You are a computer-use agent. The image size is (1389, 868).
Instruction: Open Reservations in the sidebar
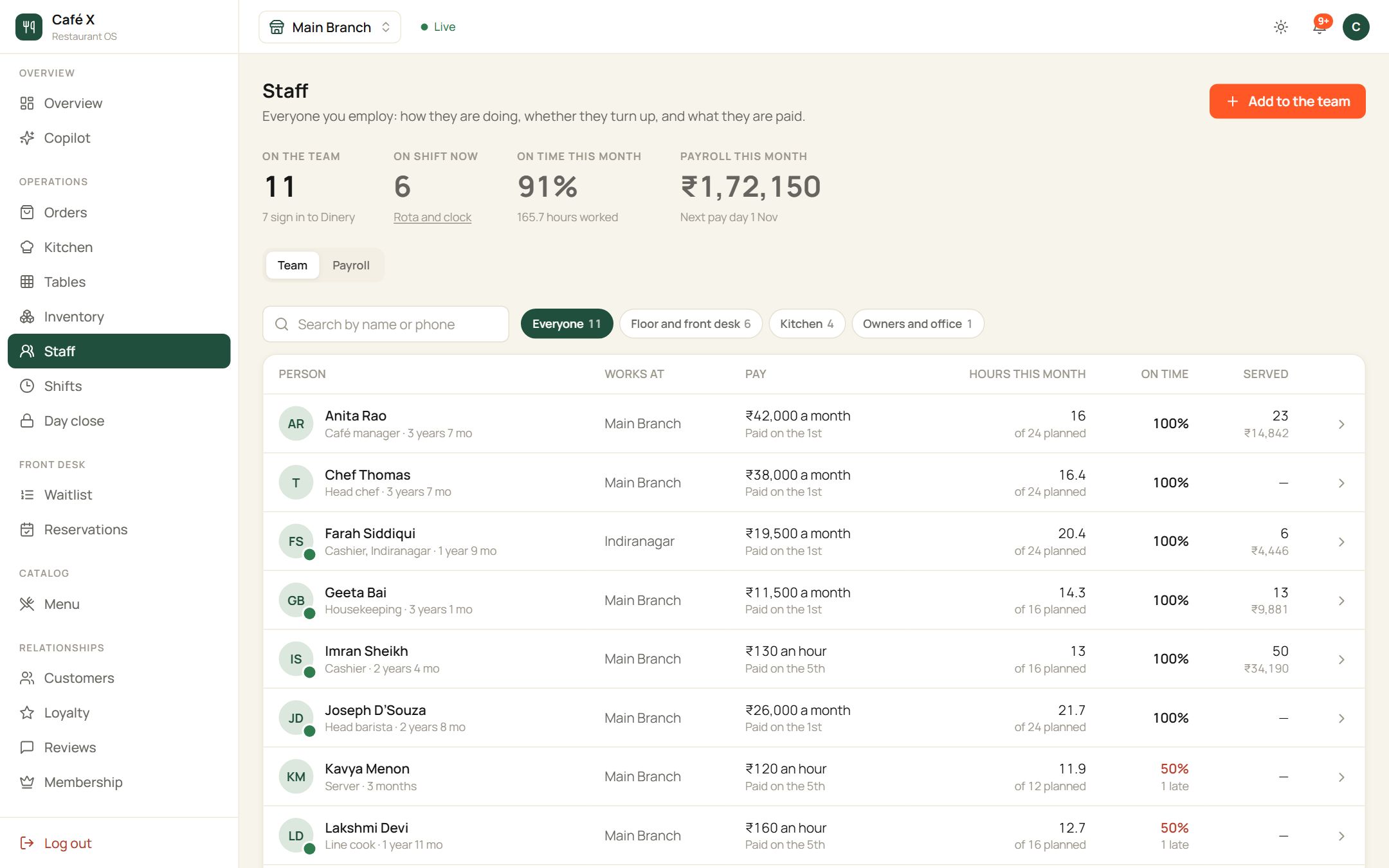pyautogui.click(x=119, y=530)
